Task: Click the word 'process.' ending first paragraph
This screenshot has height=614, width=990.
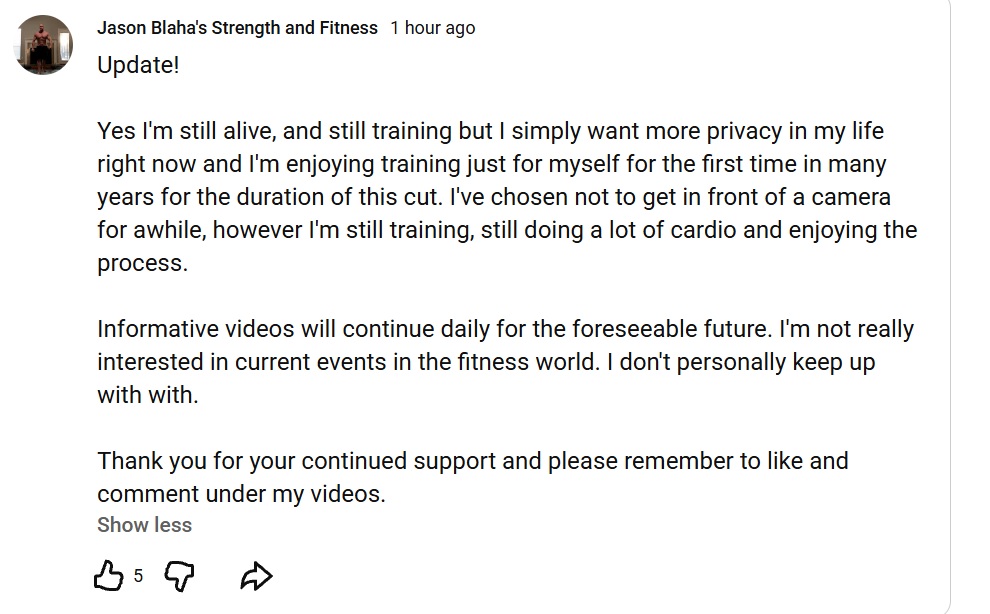Action: (143, 263)
